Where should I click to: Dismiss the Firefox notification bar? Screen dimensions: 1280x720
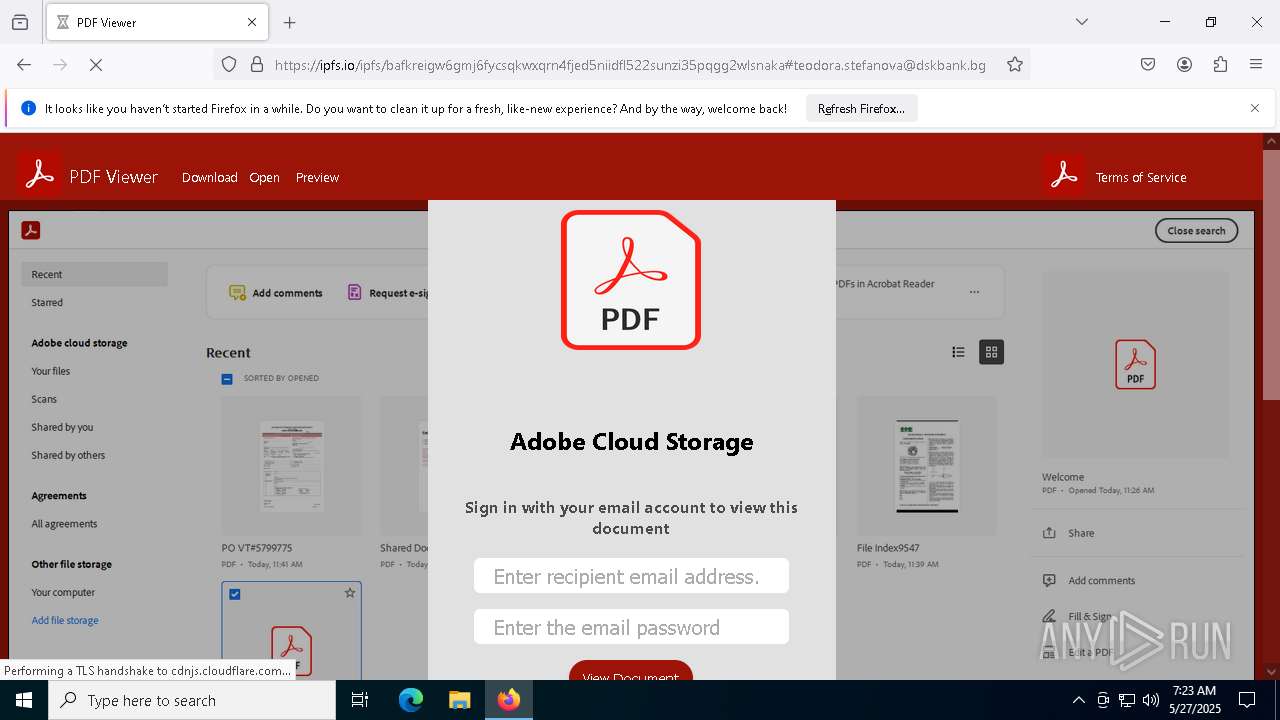pos(1254,108)
